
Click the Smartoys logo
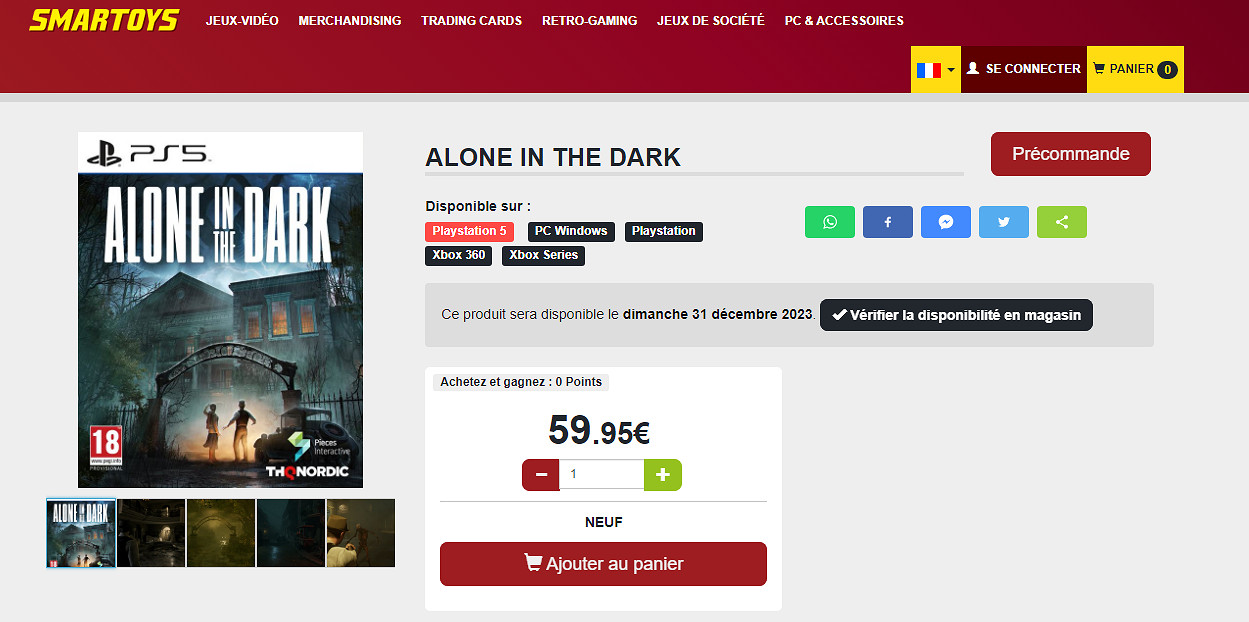[104, 20]
